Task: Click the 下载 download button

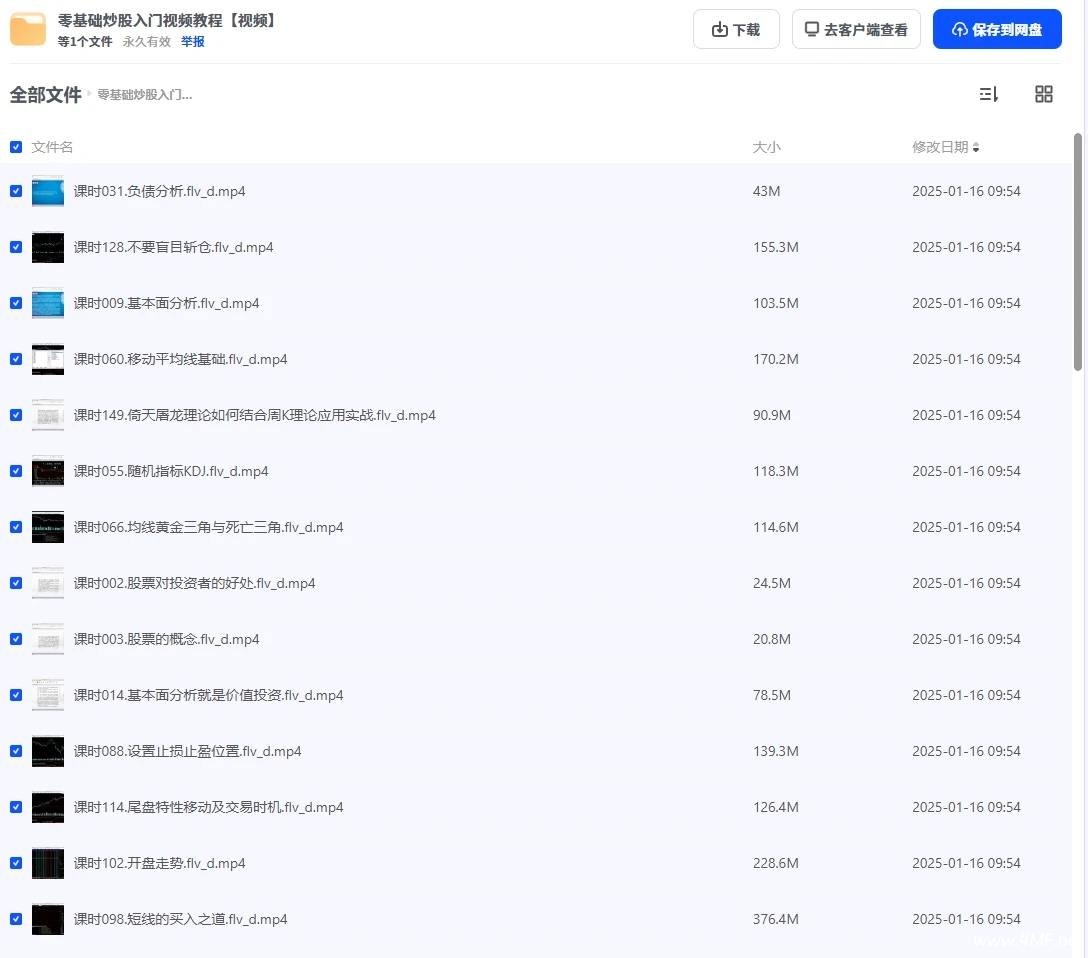Action: tap(735, 30)
